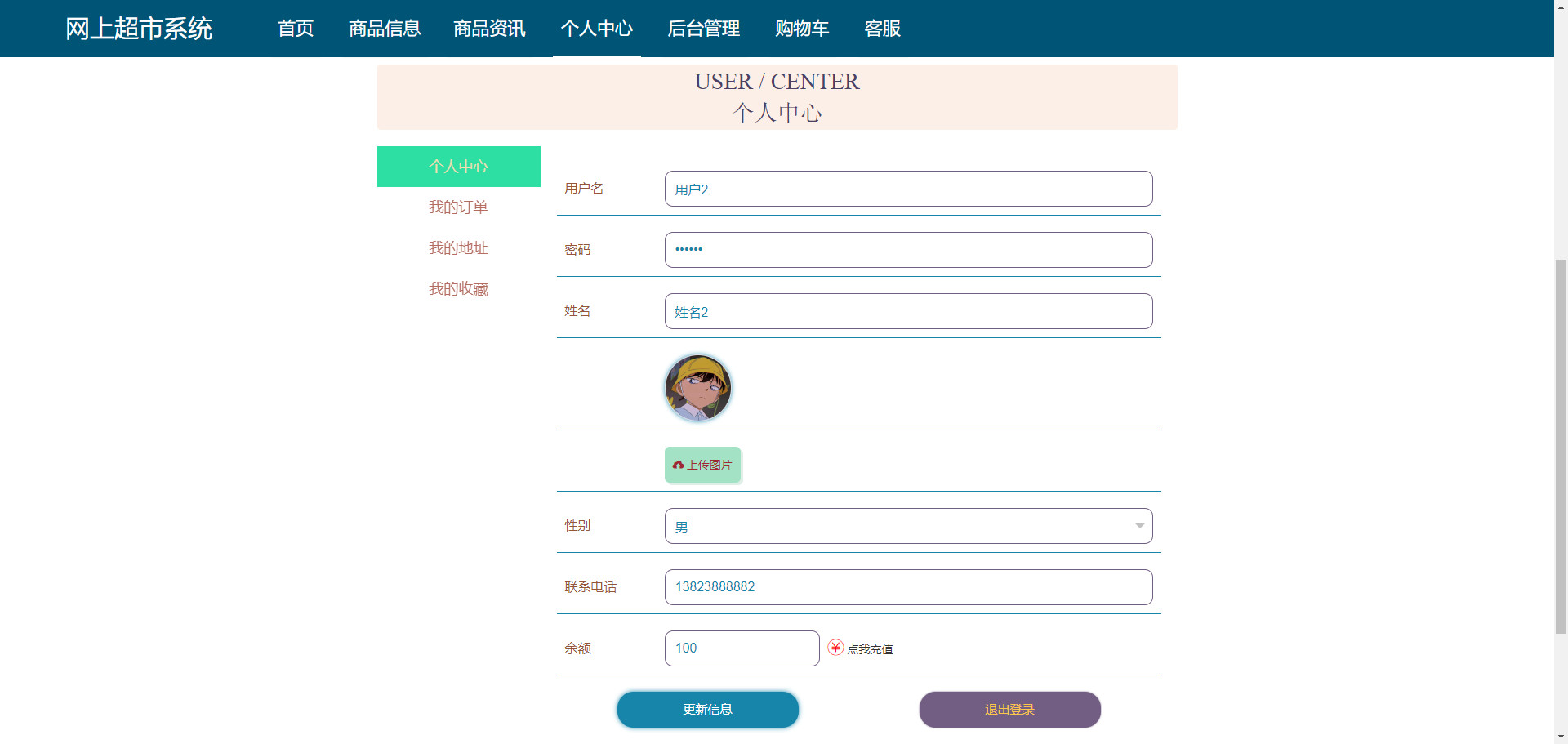Open 商品资讯 in navigation bar
Screen dimensions: 1568x744
pos(489,29)
